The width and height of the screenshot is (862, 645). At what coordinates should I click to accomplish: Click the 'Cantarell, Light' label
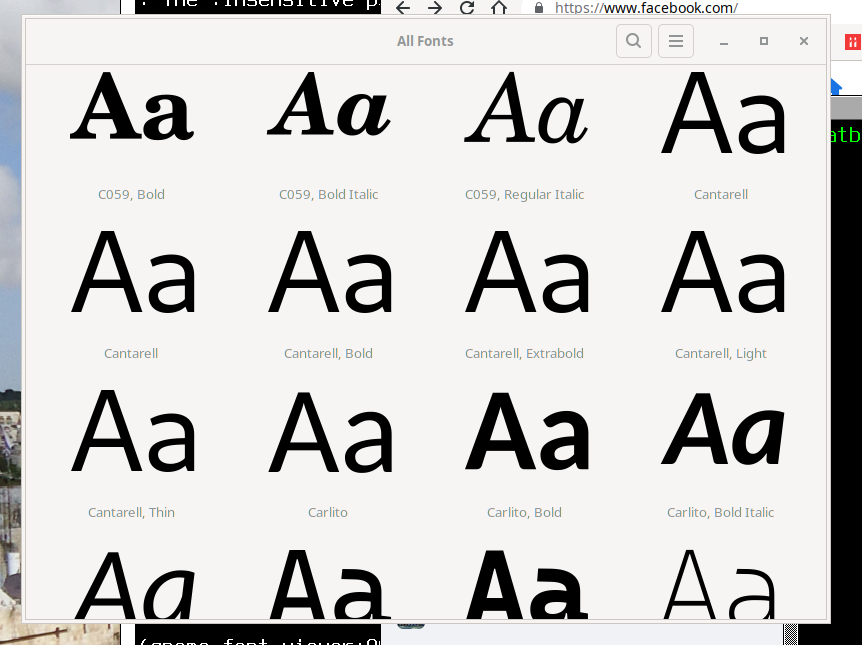[721, 354]
